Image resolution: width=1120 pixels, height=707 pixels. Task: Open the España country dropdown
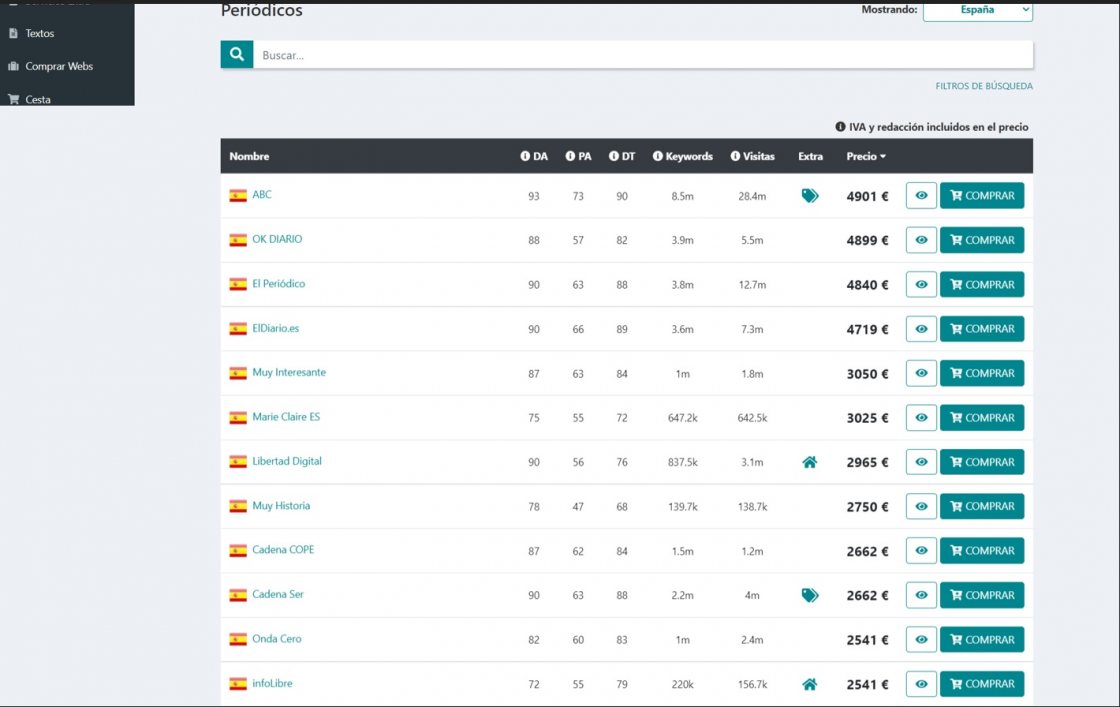[978, 11]
